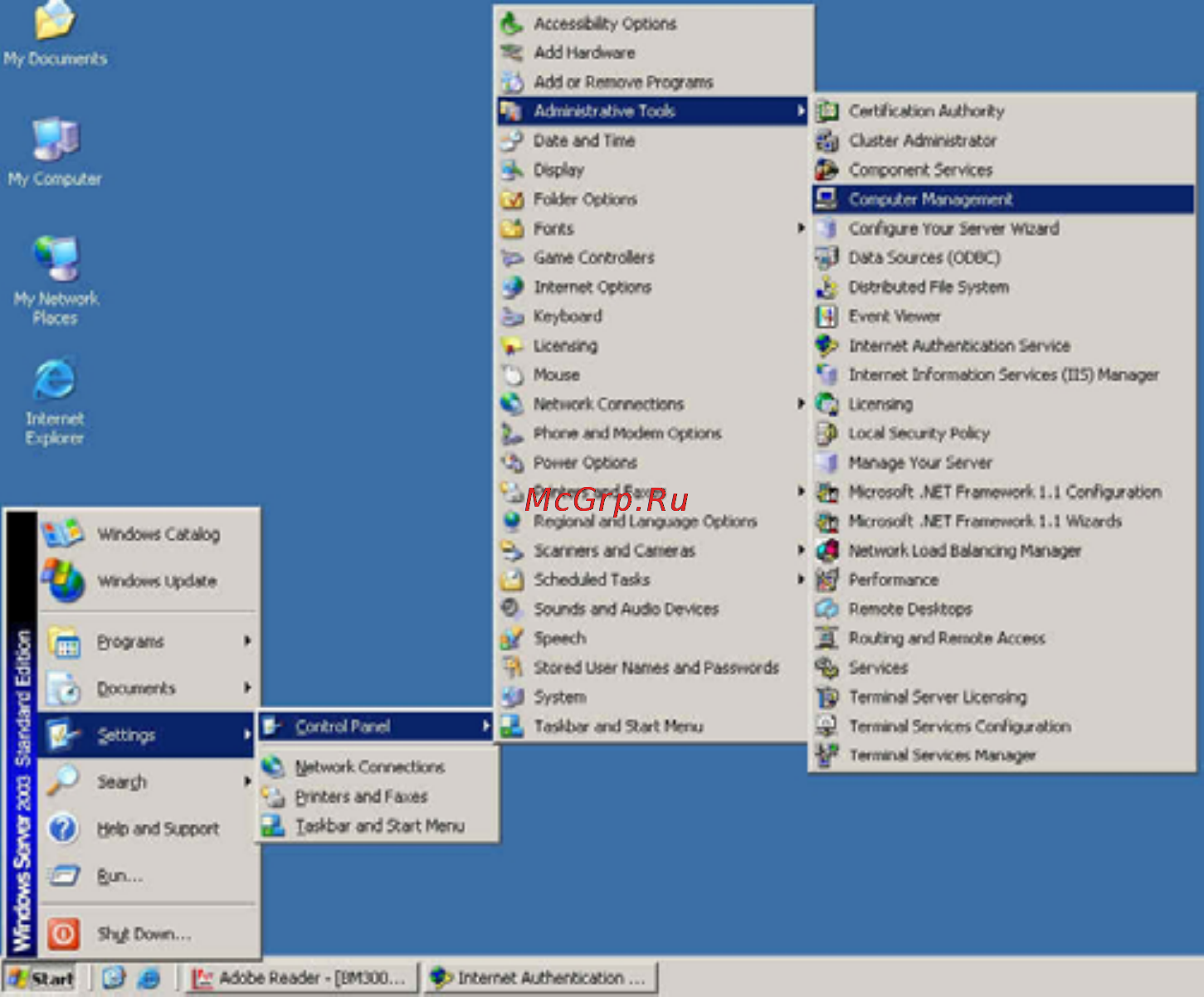Expand the Fonts submenu arrow
The image size is (1204, 997).
[801, 227]
